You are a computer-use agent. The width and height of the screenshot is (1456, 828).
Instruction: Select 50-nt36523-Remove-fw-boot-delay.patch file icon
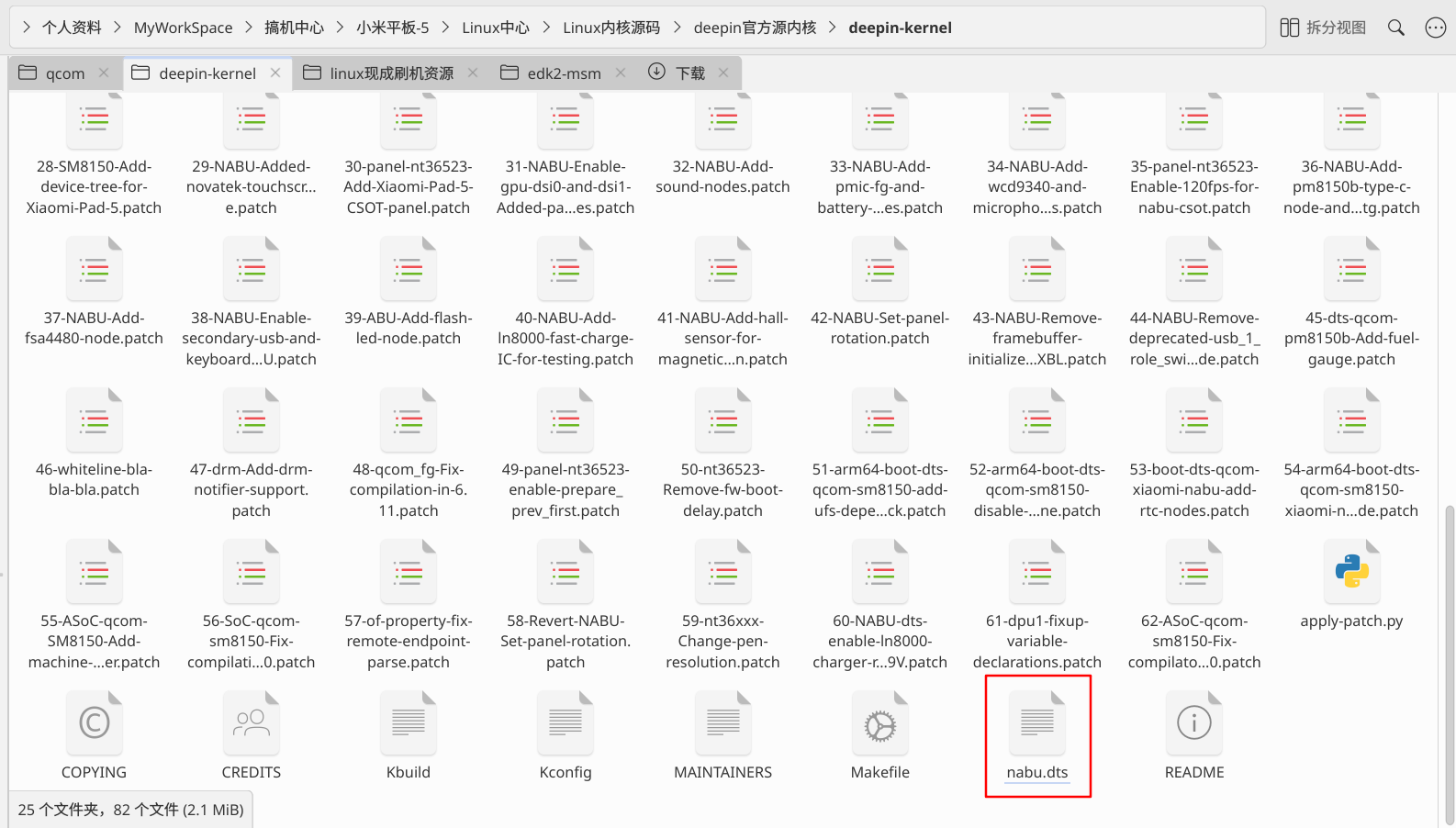pyautogui.click(x=722, y=420)
